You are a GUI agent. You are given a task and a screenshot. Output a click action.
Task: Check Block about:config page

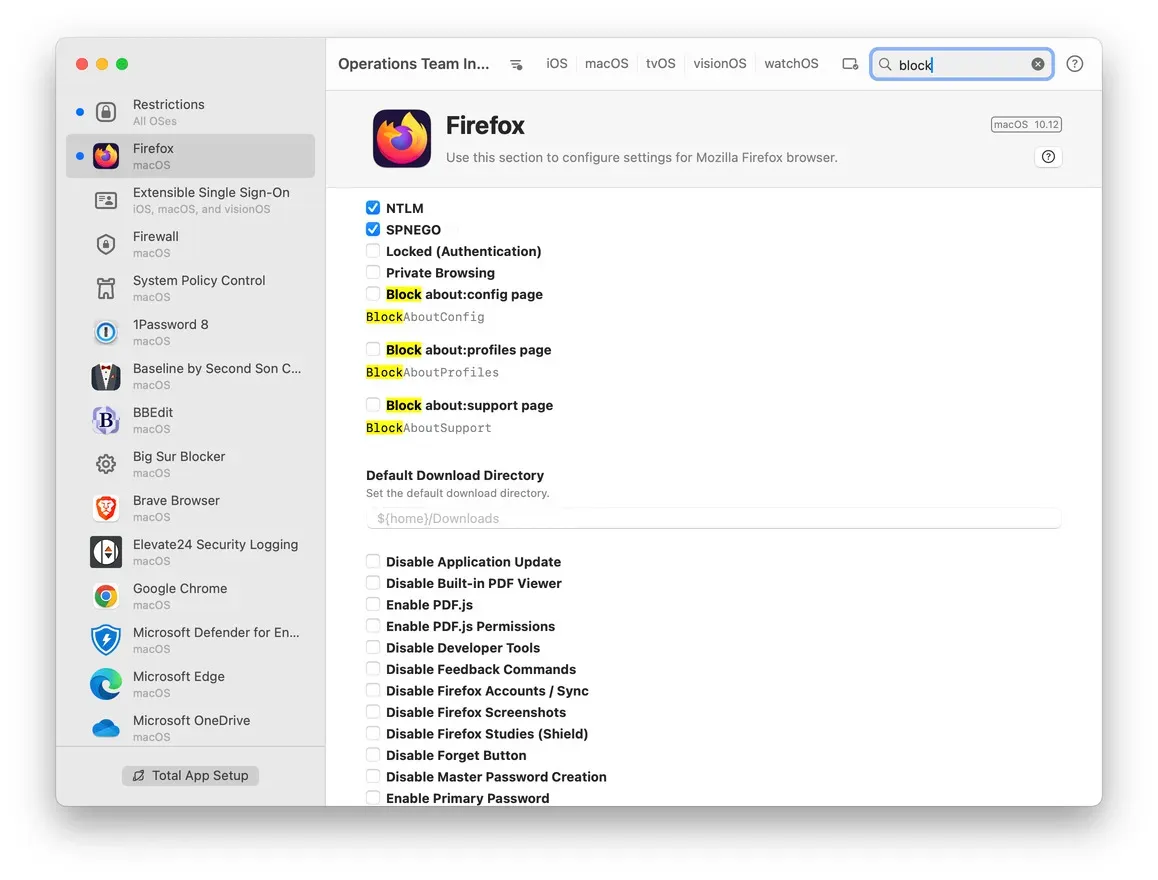pos(373,294)
